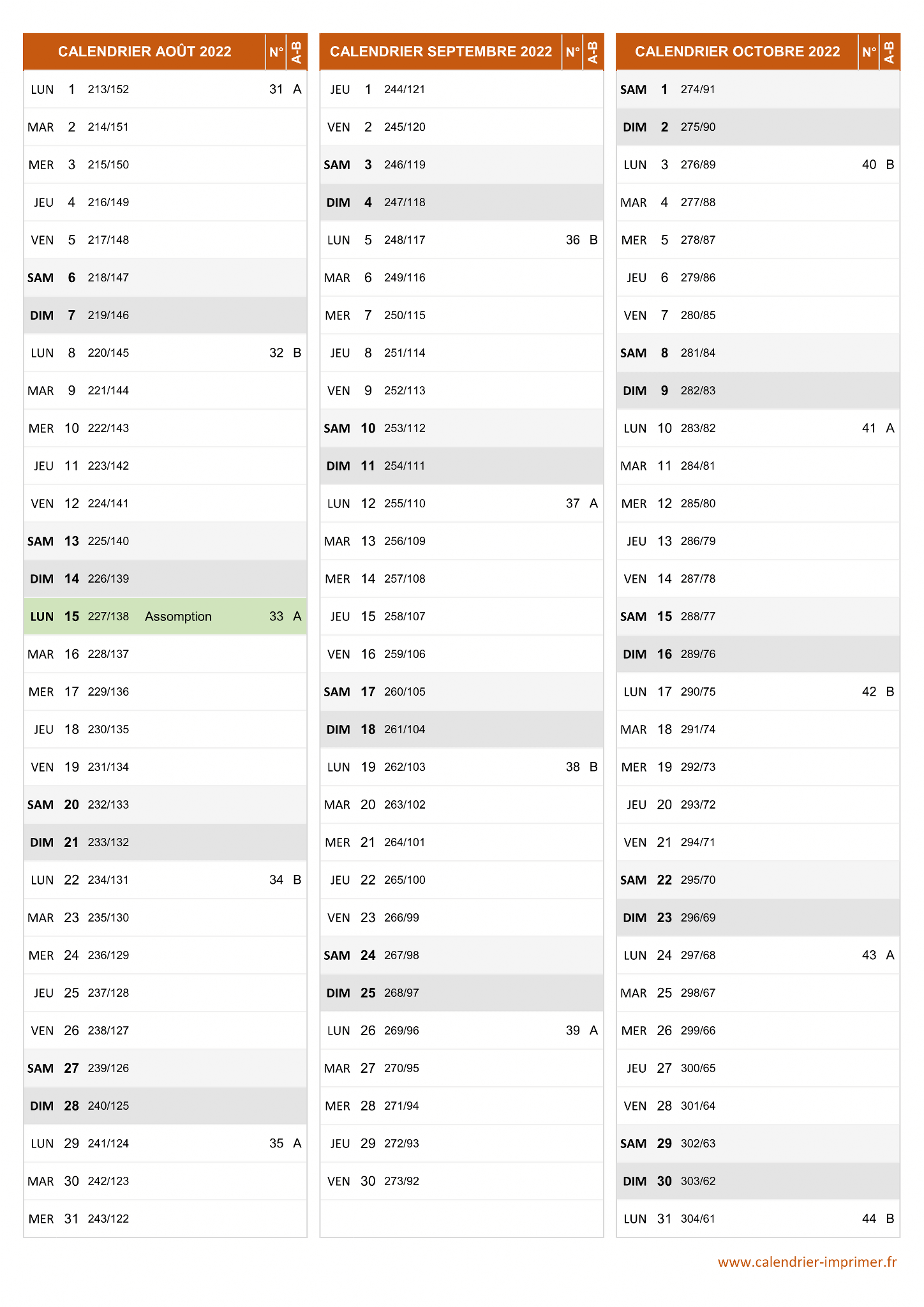The width and height of the screenshot is (924, 1307).
Task: Click the Calendrier Août 2022 header
Action: 145,52
